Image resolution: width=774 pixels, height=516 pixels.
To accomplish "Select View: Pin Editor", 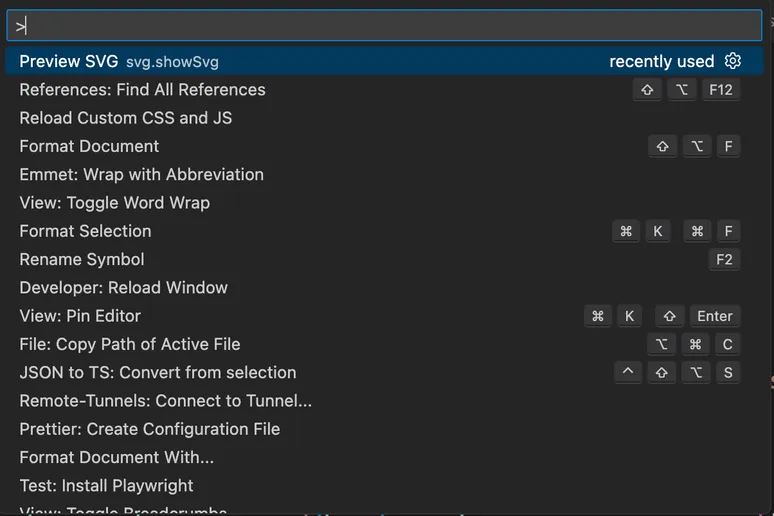I will click(x=80, y=316).
